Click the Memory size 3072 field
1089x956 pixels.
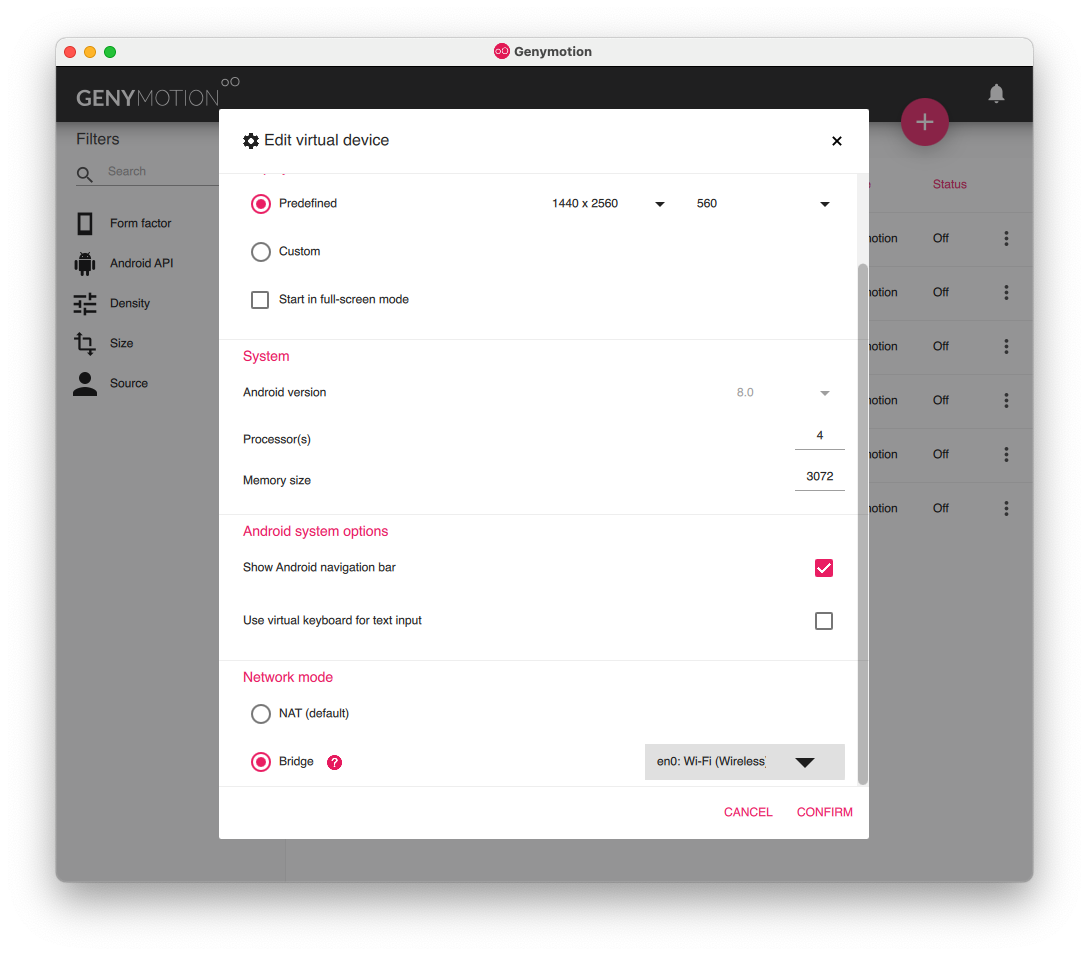click(x=820, y=477)
